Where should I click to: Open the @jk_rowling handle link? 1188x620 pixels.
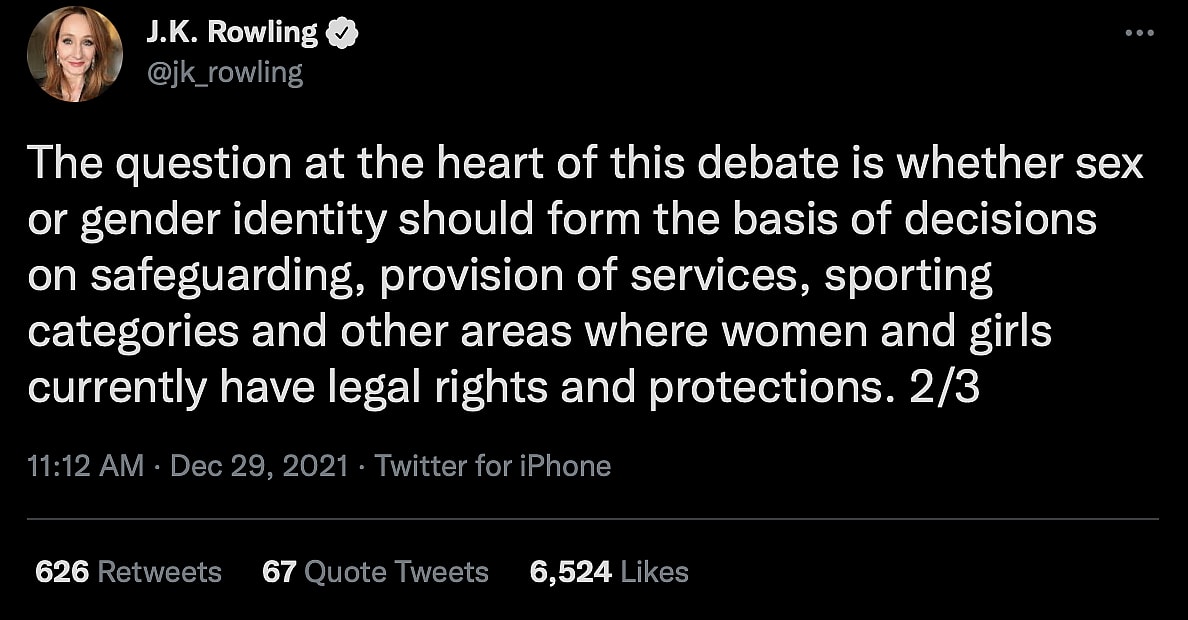224,73
